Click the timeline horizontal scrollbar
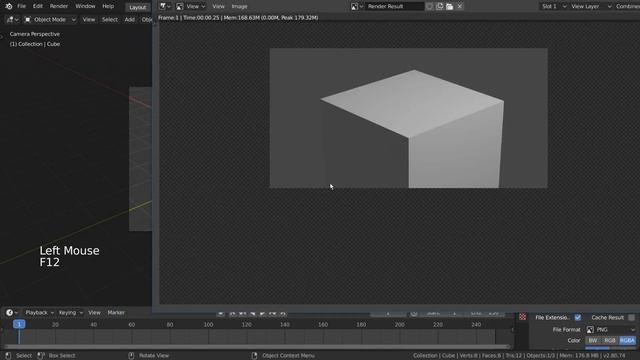This screenshot has height=360, width=640. click(257, 347)
